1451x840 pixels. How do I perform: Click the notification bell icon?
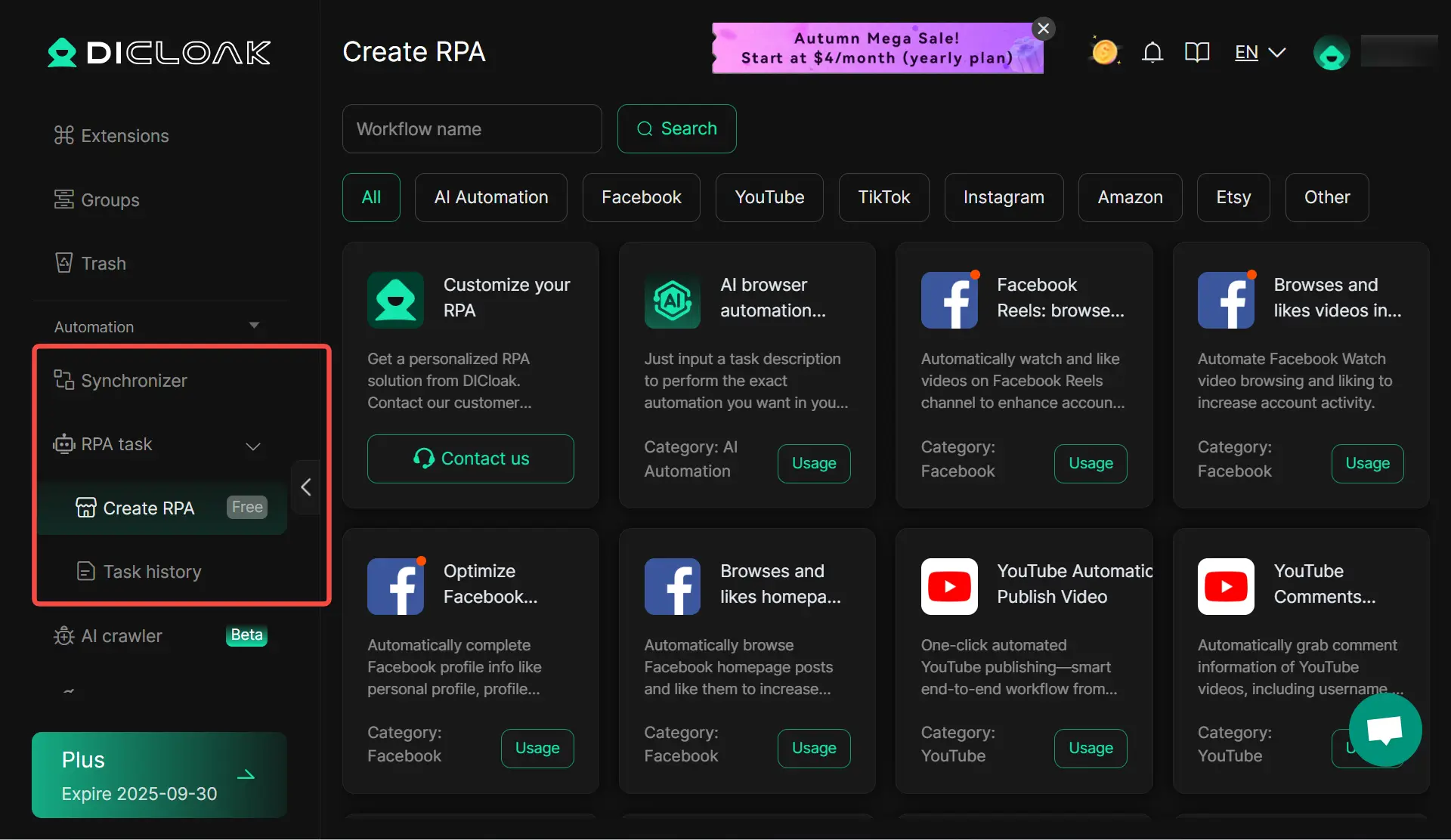point(1152,53)
